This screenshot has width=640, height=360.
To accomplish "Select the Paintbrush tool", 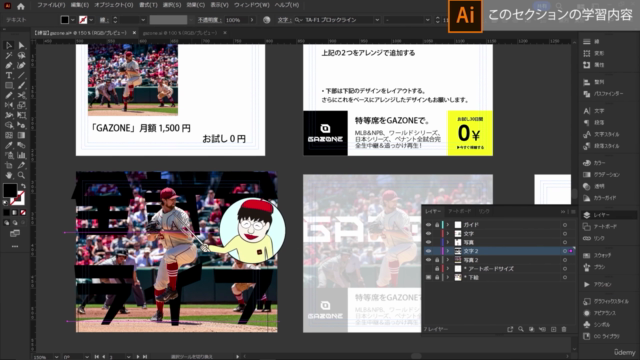I will 21,85.
